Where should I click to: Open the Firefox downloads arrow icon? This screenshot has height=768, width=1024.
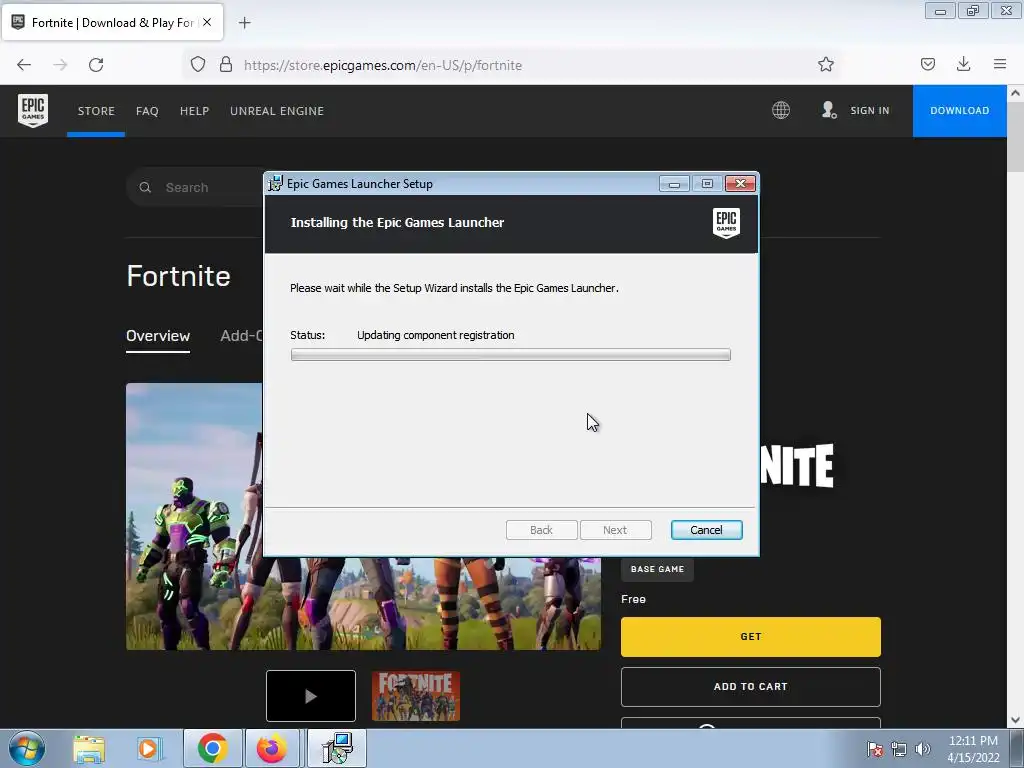pyautogui.click(x=963, y=64)
